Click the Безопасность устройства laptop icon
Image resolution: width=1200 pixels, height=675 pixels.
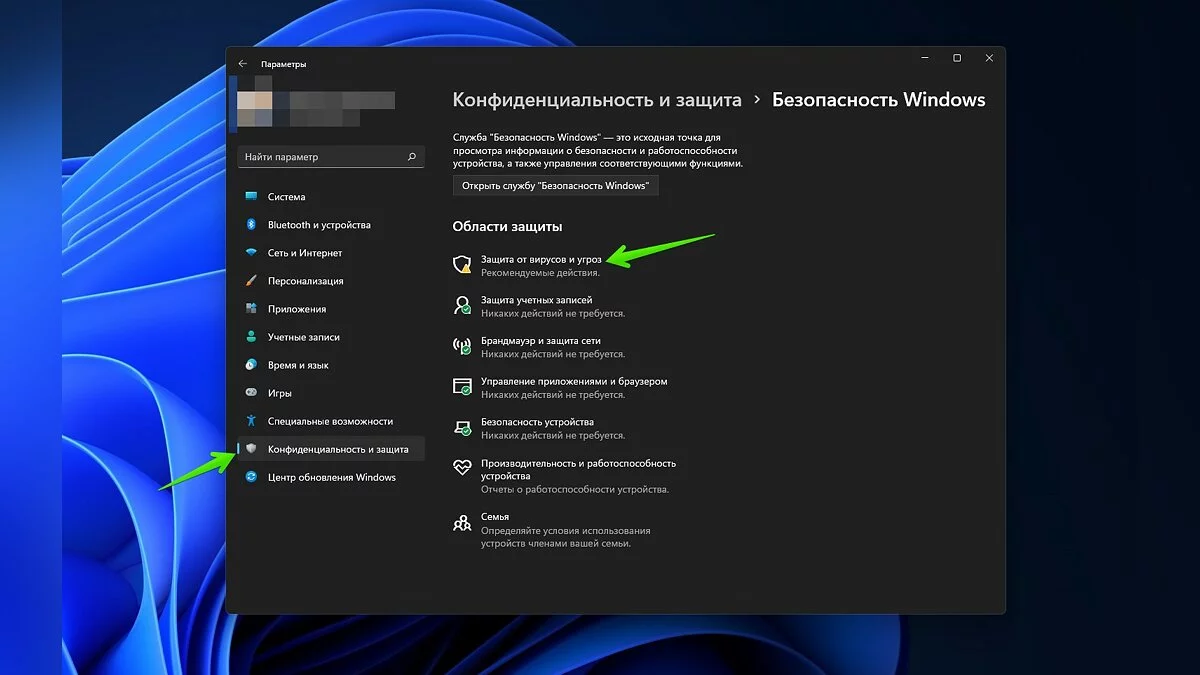coord(462,428)
